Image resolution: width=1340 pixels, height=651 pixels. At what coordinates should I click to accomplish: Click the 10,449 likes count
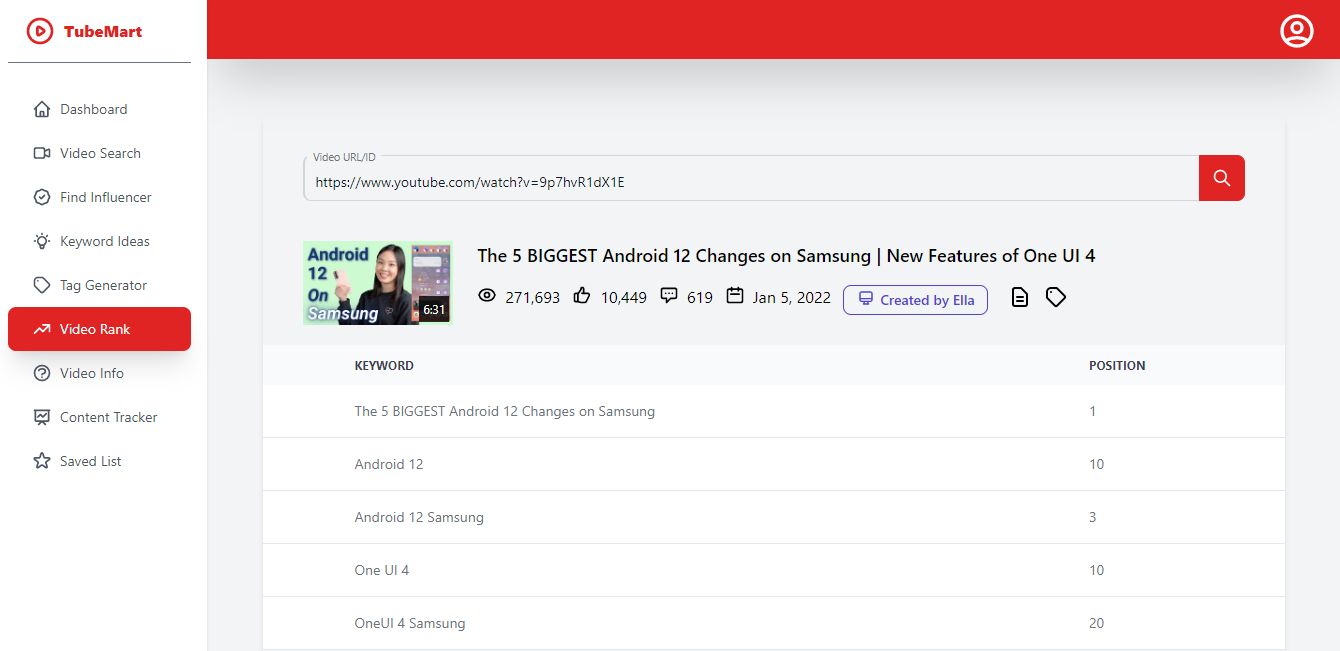pos(624,297)
